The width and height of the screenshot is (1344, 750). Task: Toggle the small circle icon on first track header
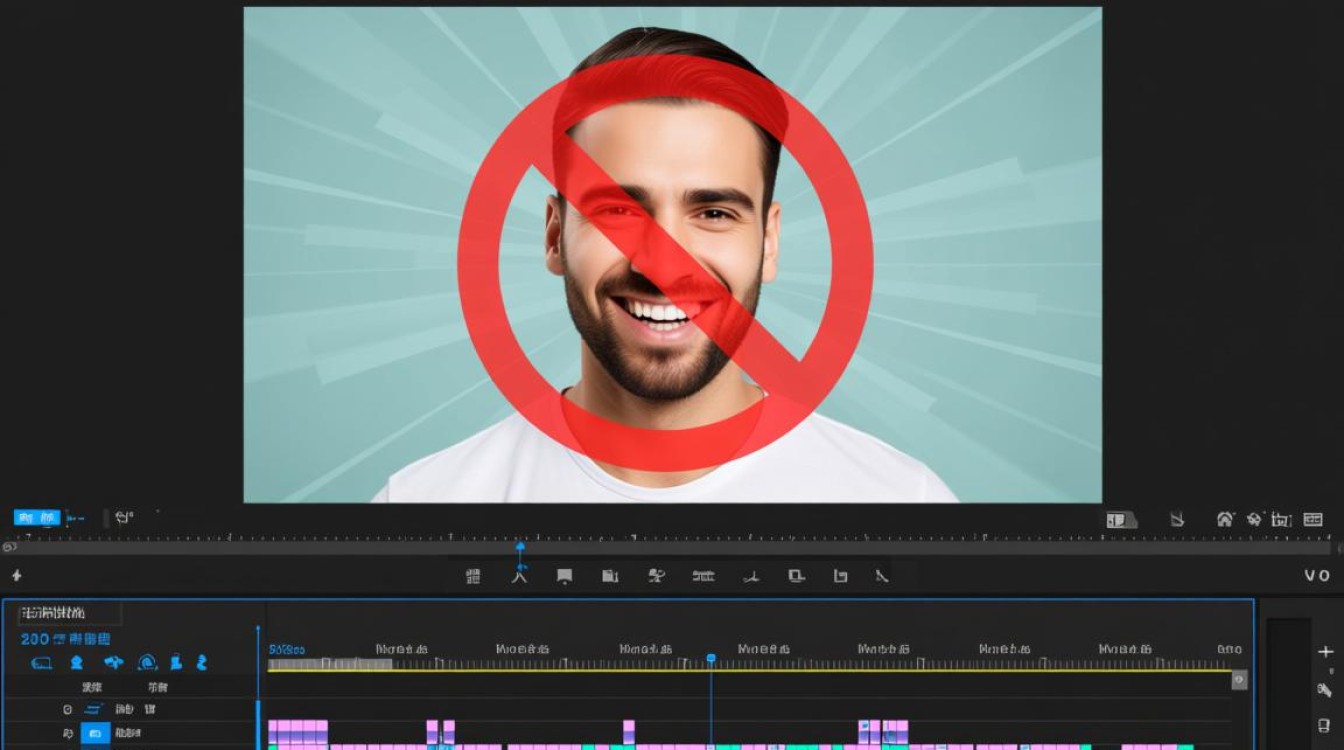pos(68,709)
